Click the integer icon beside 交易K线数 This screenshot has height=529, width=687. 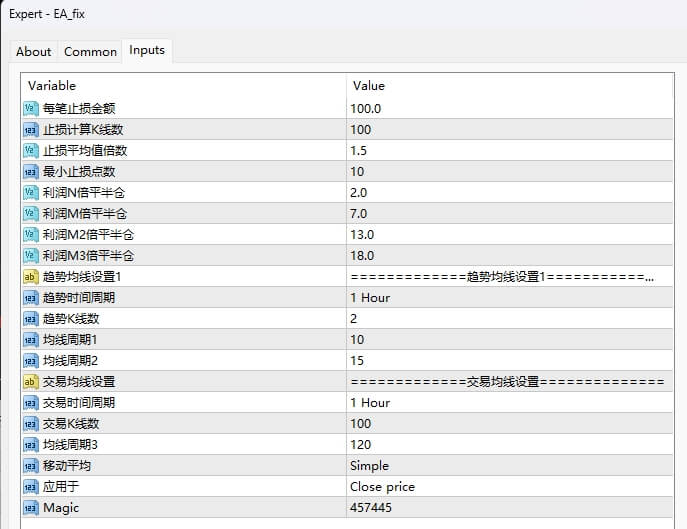[31, 424]
